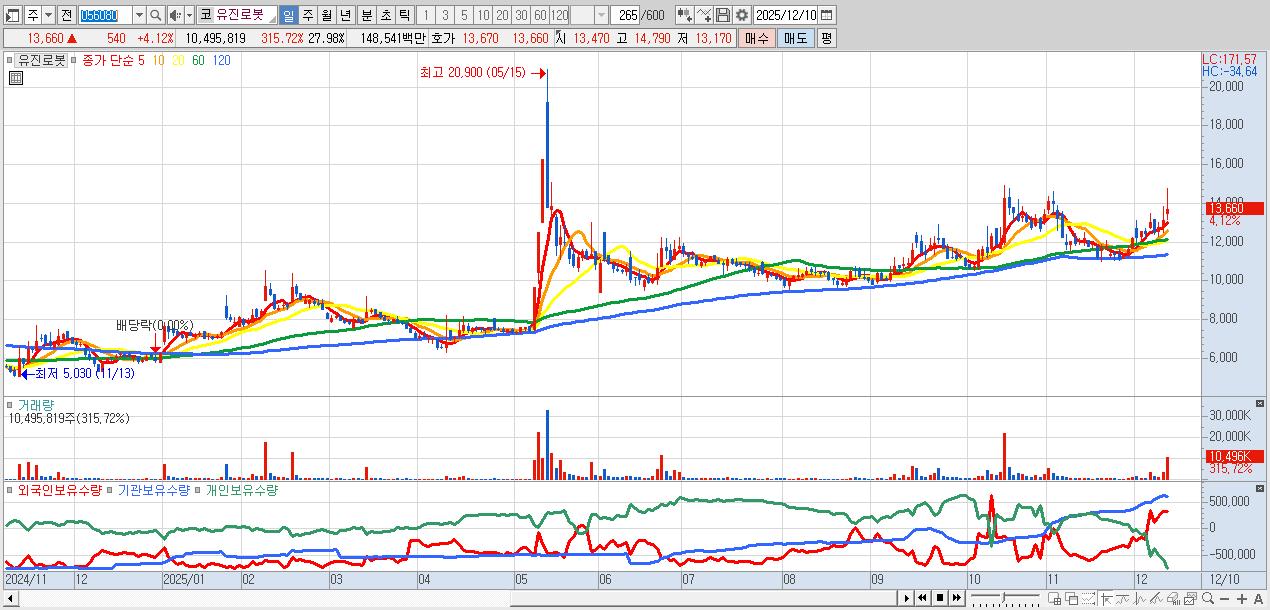
Task: Click the panel layout icon at top-left
Action: click(x=12, y=15)
